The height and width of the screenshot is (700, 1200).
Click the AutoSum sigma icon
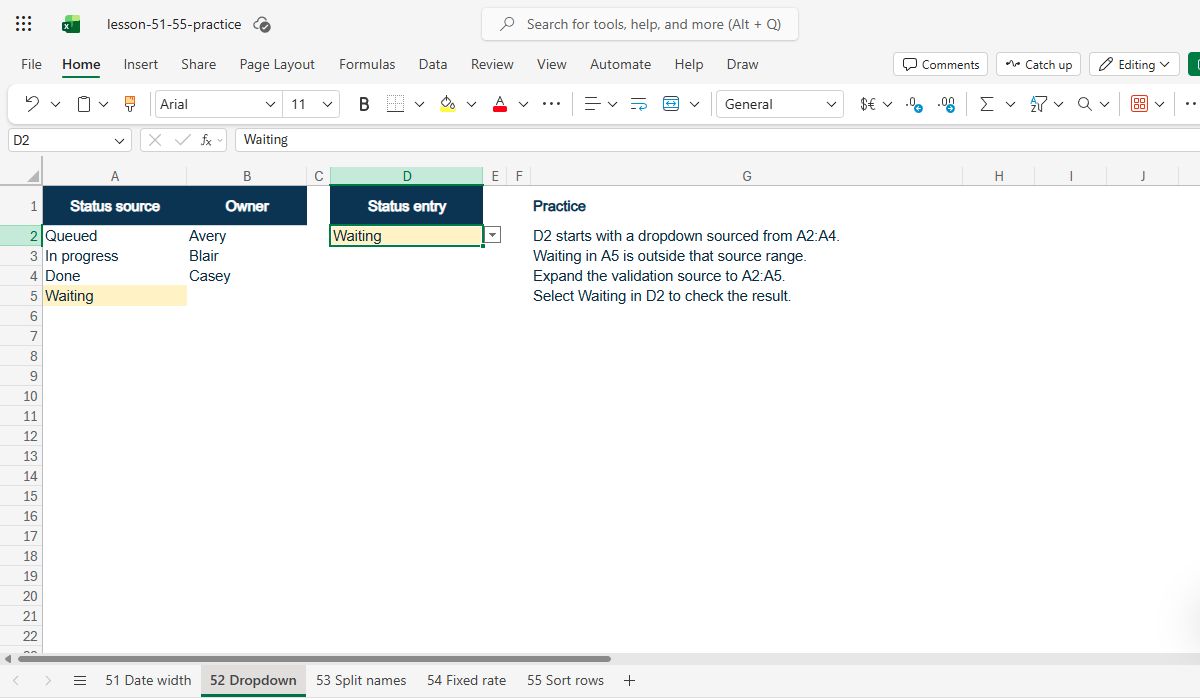pyautogui.click(x=987, y=104)
